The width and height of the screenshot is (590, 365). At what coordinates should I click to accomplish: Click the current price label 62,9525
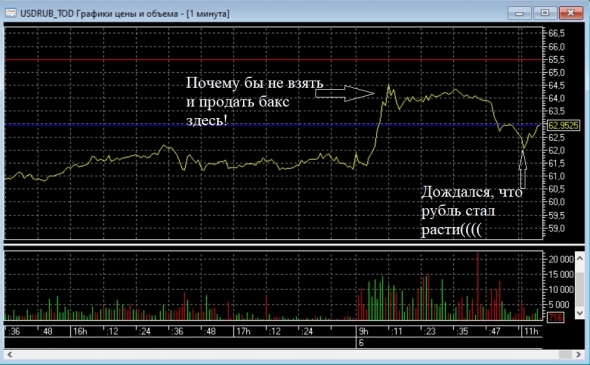(x=563, y=125)
